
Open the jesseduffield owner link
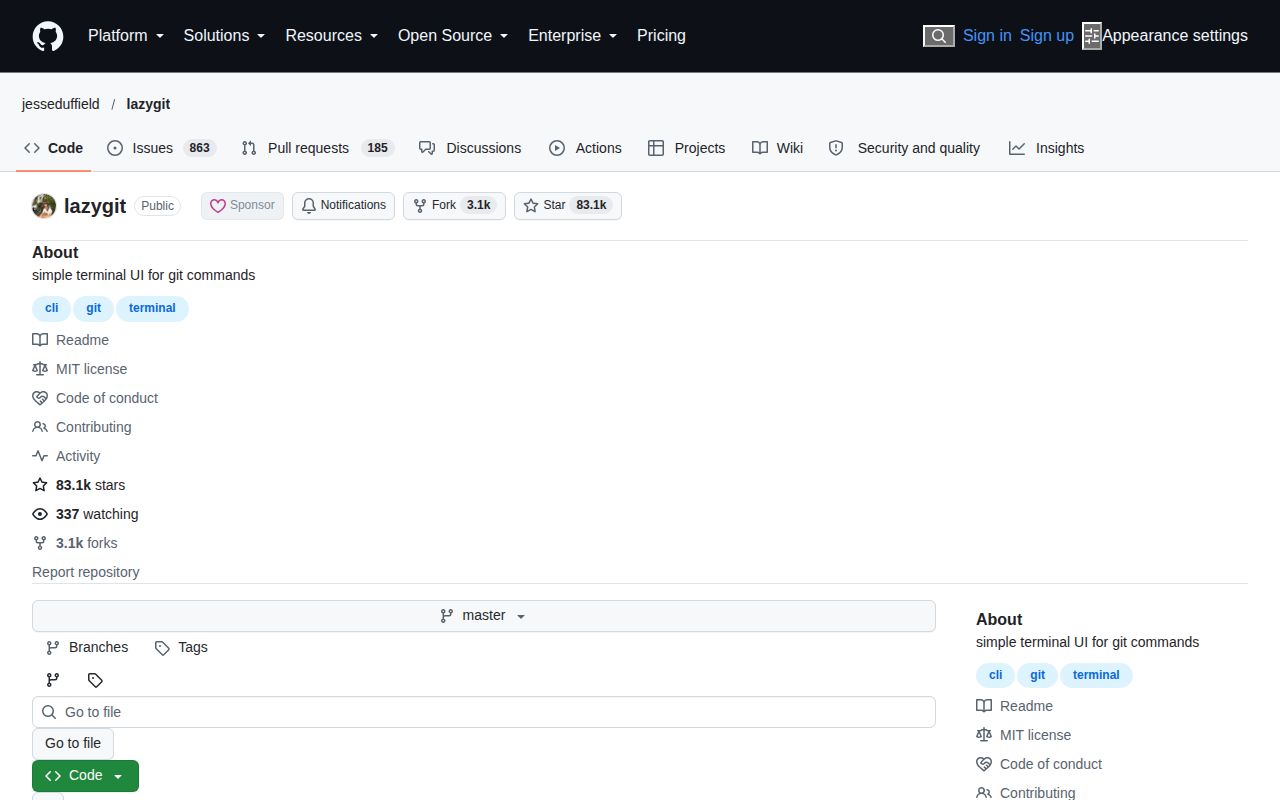click(x=61, y=104)
